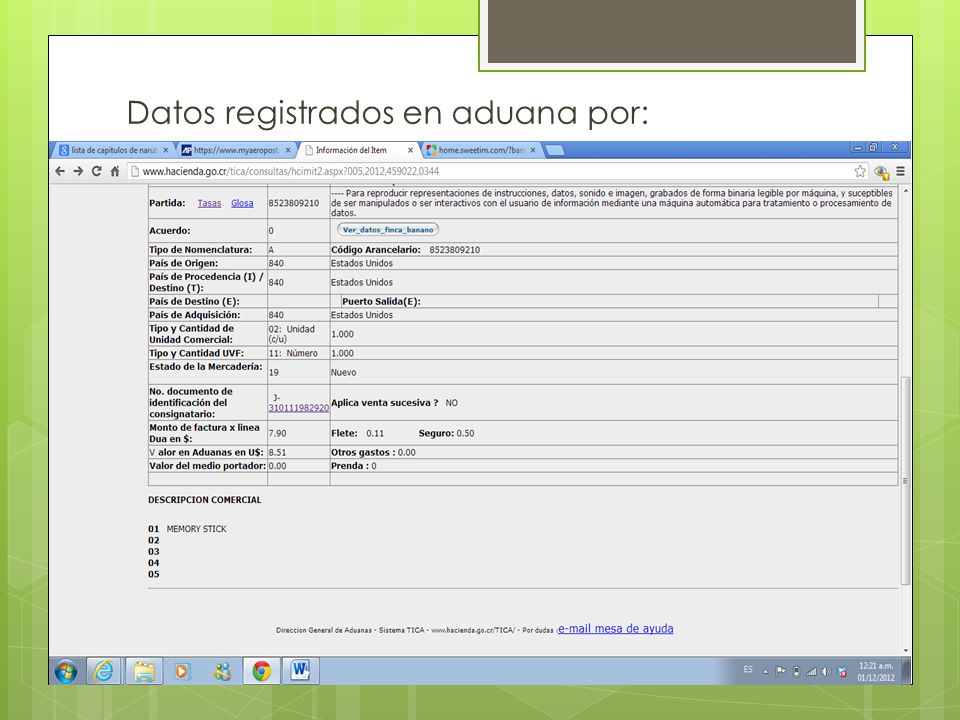960x720 pixels.
Task: Select customs value 8.51
Action: (277, 452)
